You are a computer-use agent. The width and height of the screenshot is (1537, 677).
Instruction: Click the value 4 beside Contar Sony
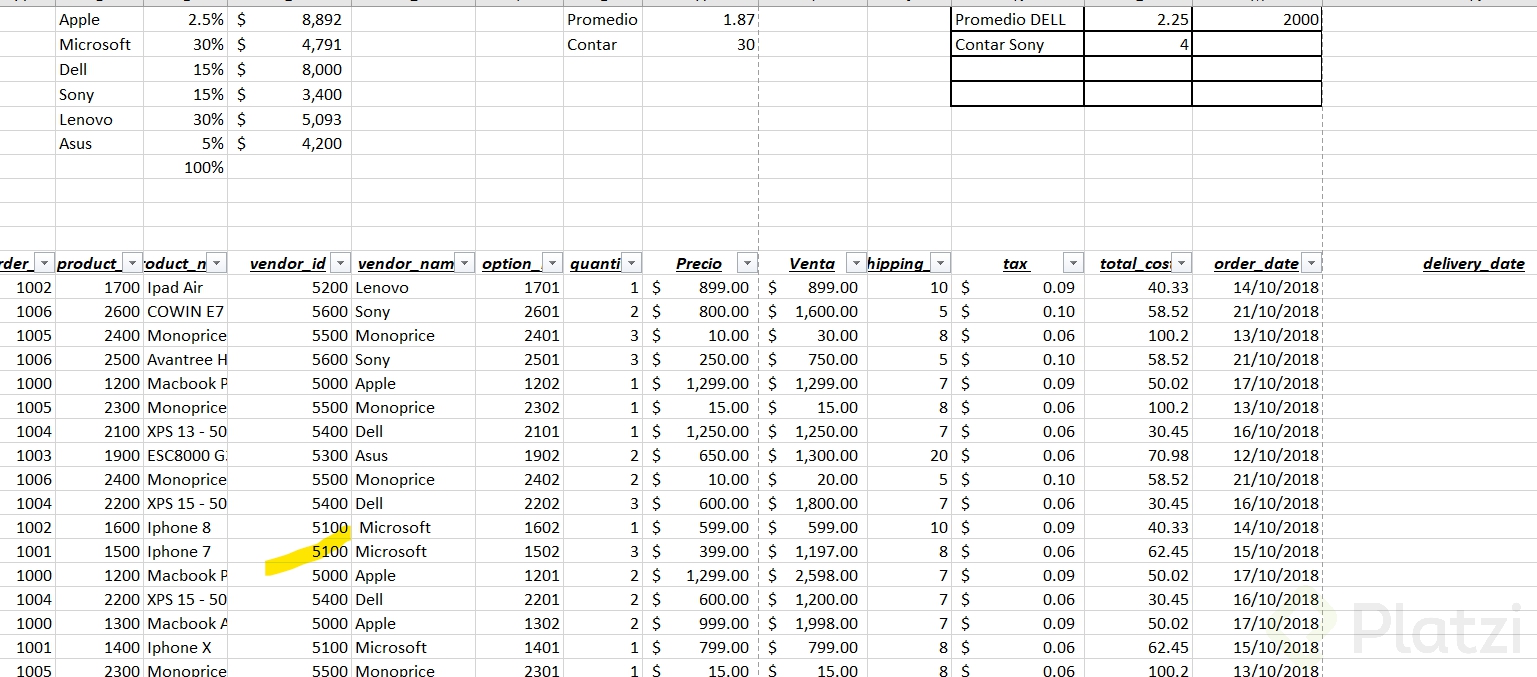(x=1138, y=44)
